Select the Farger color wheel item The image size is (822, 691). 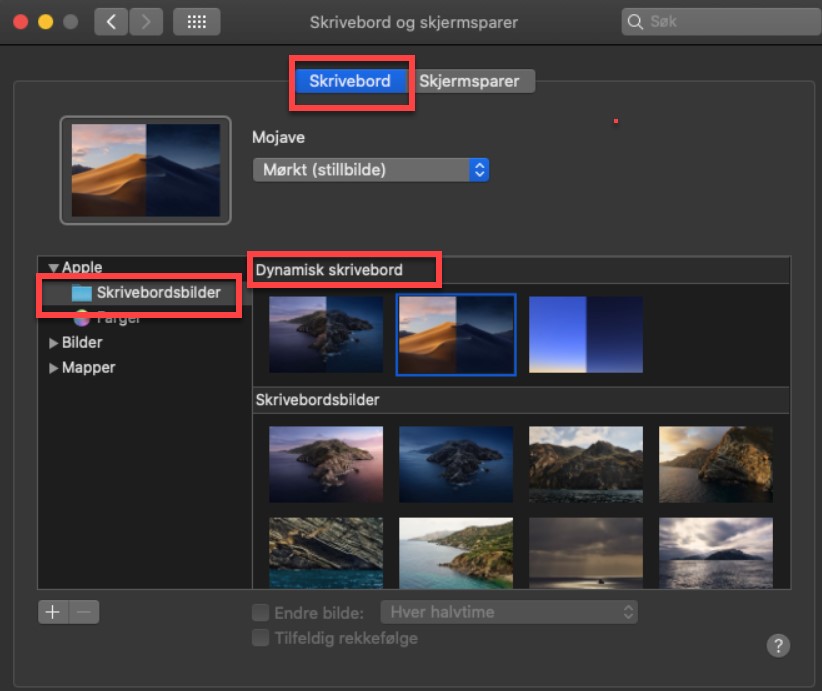click(81, 318)
